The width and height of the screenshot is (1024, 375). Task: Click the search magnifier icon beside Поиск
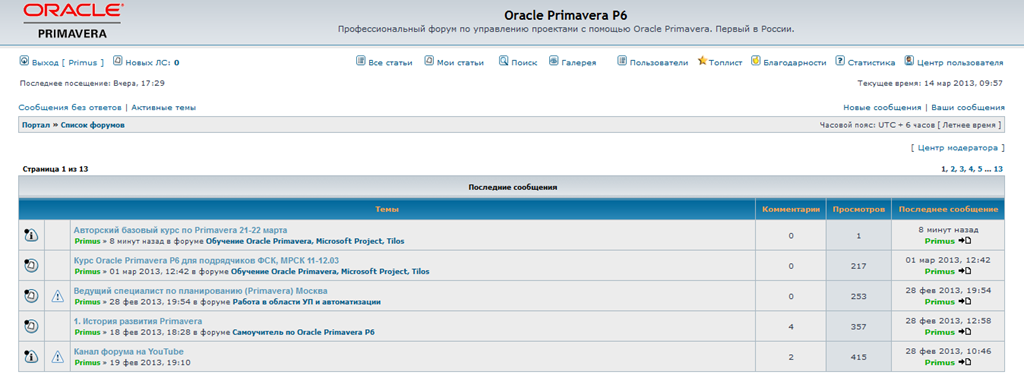point(504,61)
